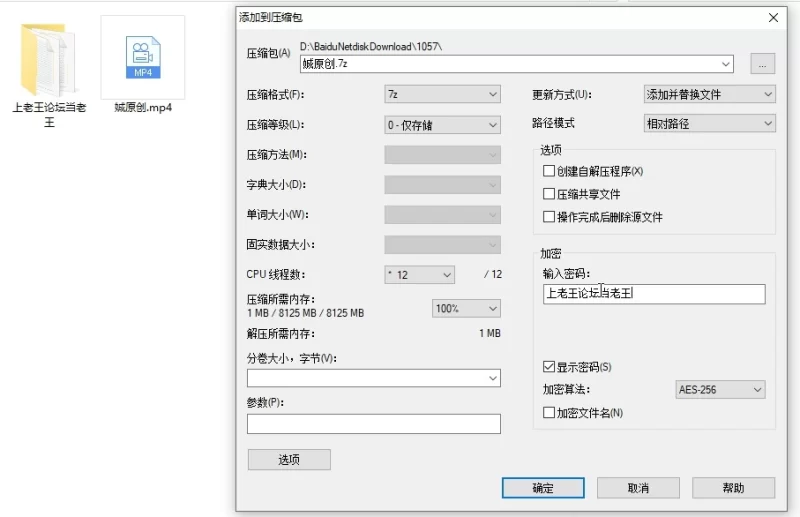Click the 娀原创.mp4 file name label
The image size is (800, 517).
click(x=143, y=108)
